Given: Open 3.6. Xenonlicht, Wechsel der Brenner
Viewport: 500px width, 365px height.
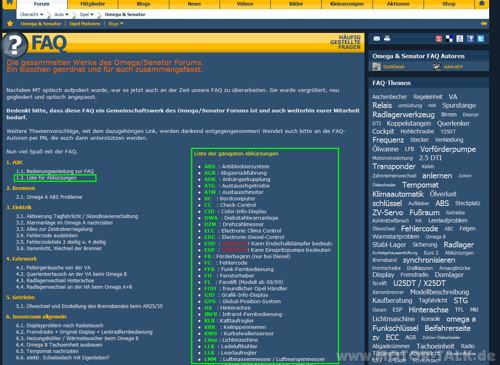Looking at the screenshot, I should pyautogui.click(x=59, y=248).
